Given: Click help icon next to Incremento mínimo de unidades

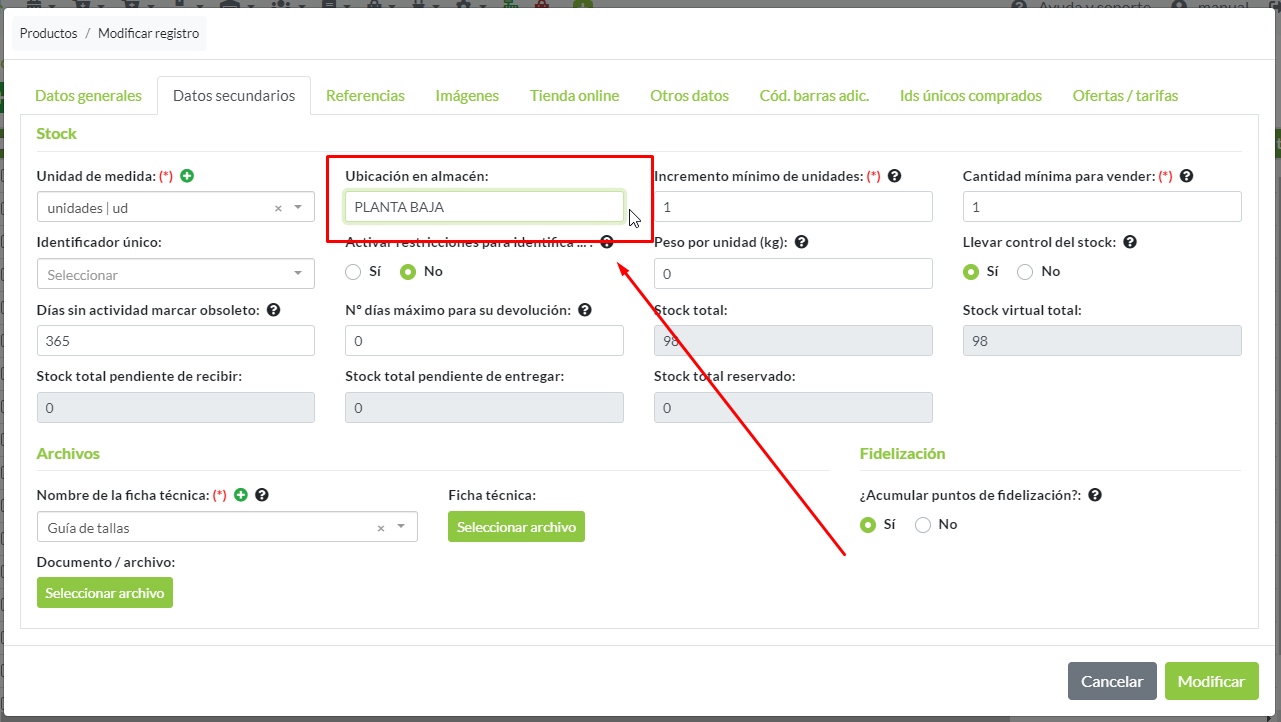Looking at the screenshot, I should coord(895,176).
